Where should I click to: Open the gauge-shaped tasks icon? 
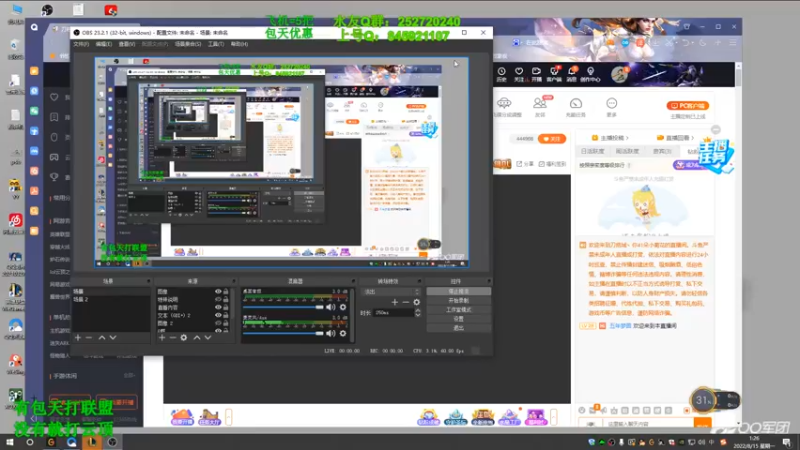[x=576, y=104]
